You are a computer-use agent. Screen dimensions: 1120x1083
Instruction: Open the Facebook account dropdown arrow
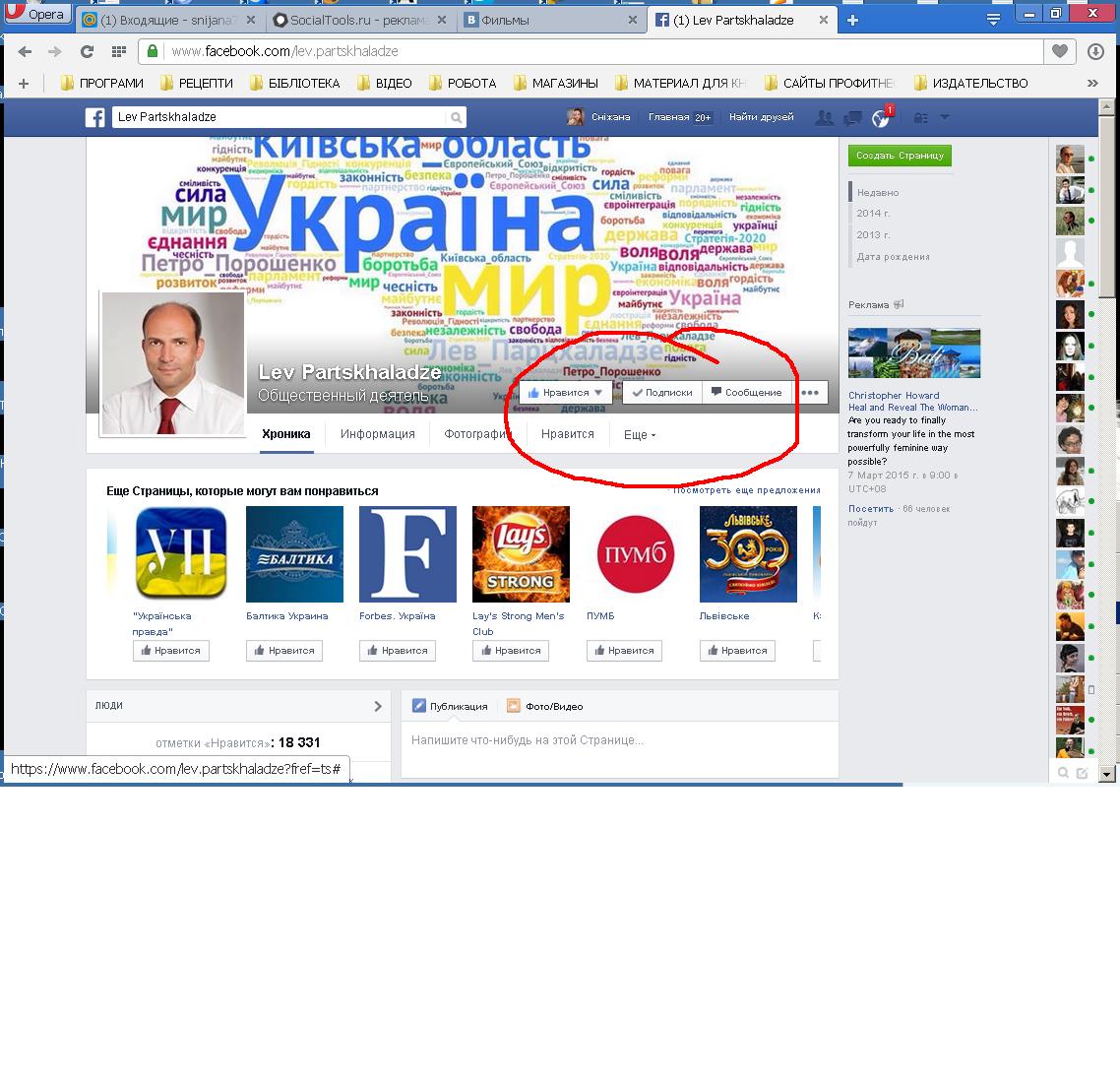pyautogui.click(x=944, y=116)
